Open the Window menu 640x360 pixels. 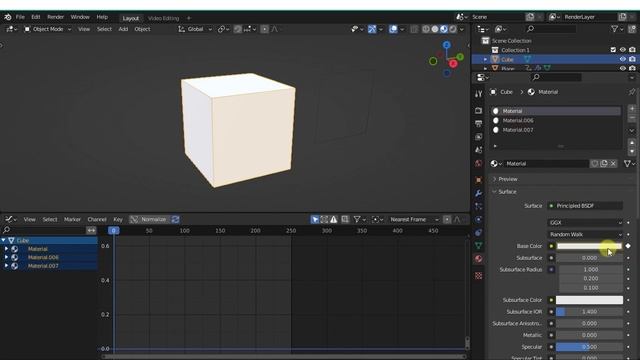point(80,17)
